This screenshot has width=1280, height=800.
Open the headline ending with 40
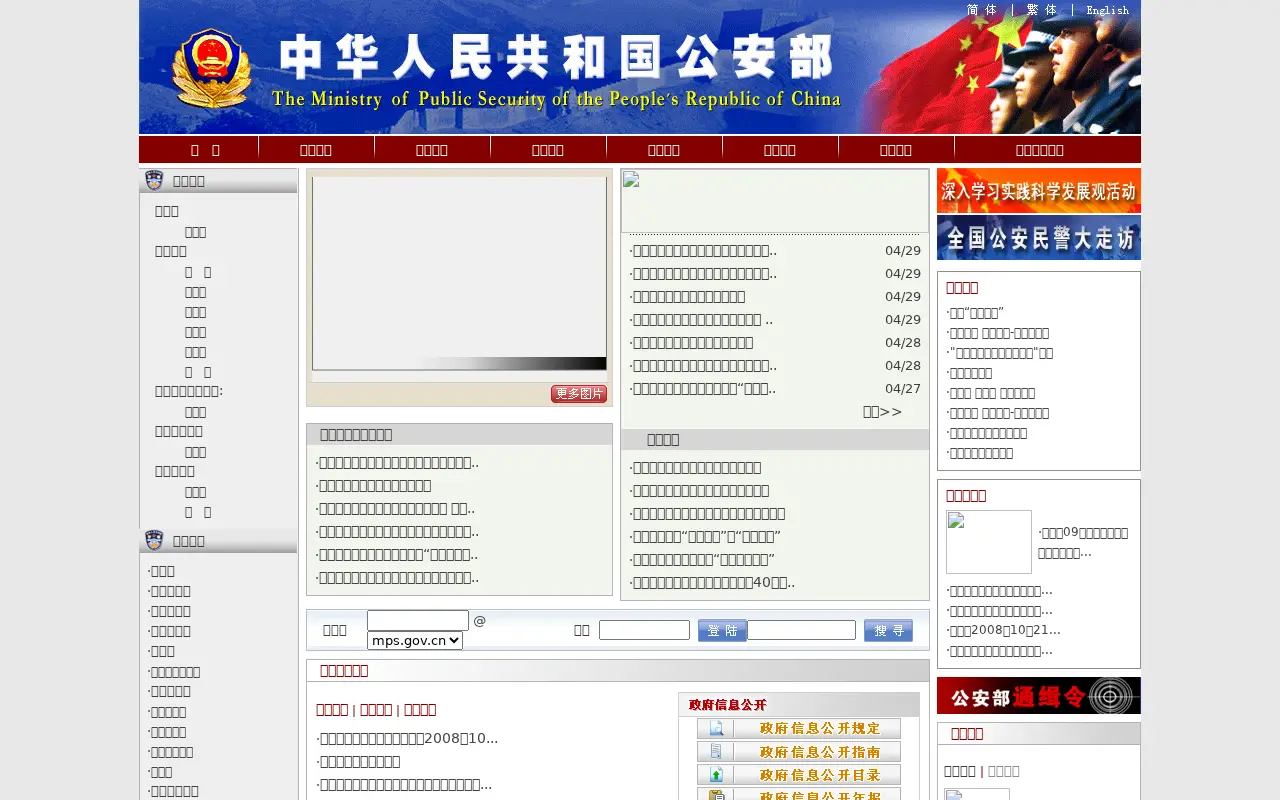[x=712, y=582]
